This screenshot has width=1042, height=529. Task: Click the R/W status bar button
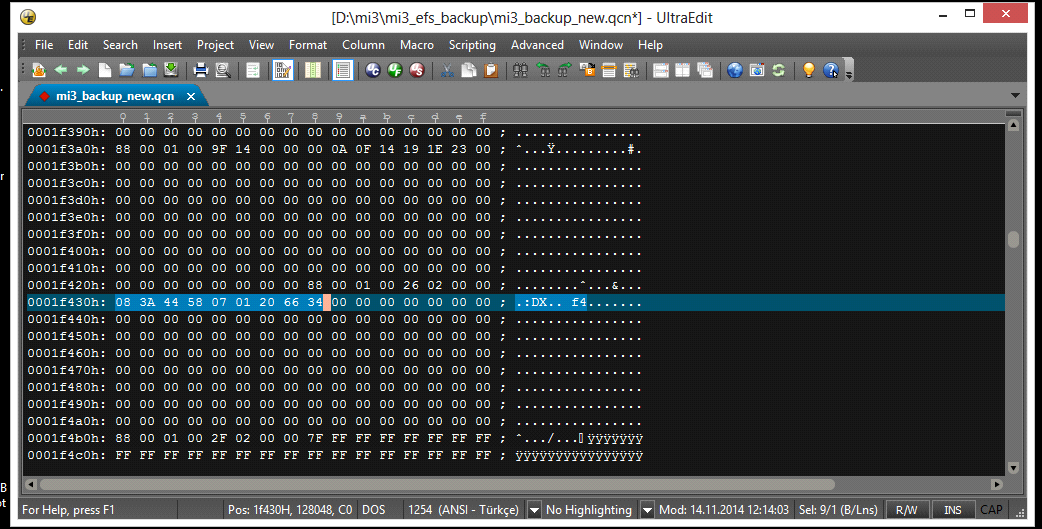[x=906, y=510]
